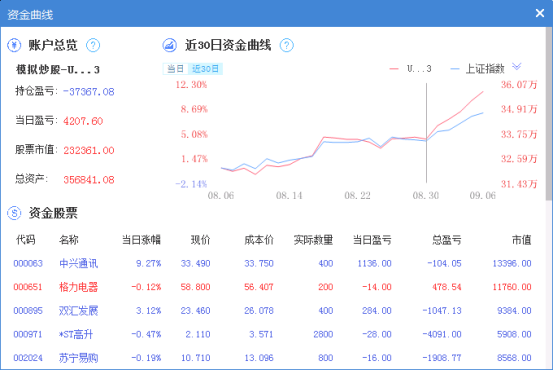Click 格力电器 total profit 478.54

[x=447, y=287]
